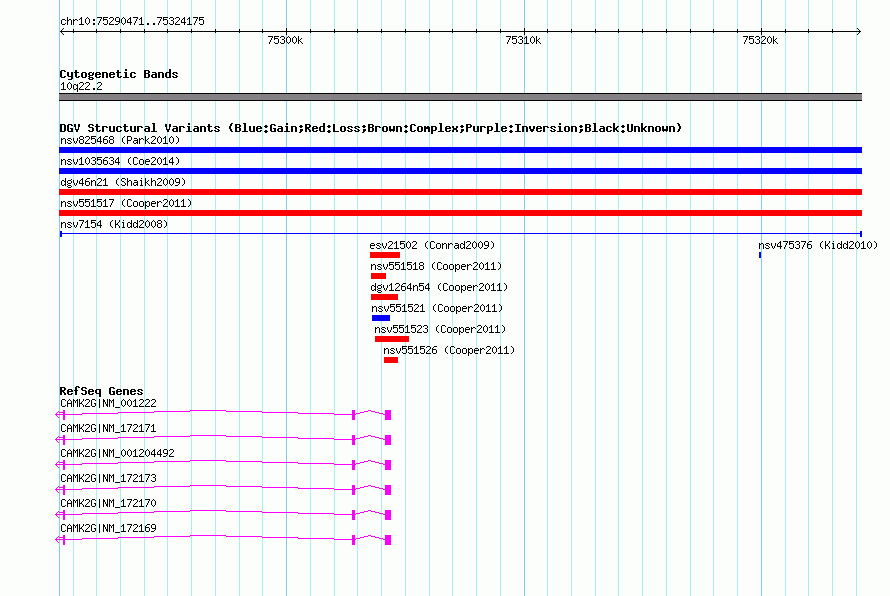
Task: Open the CAMK2G|NM_172173 transcript label
Action: [108, 479]
